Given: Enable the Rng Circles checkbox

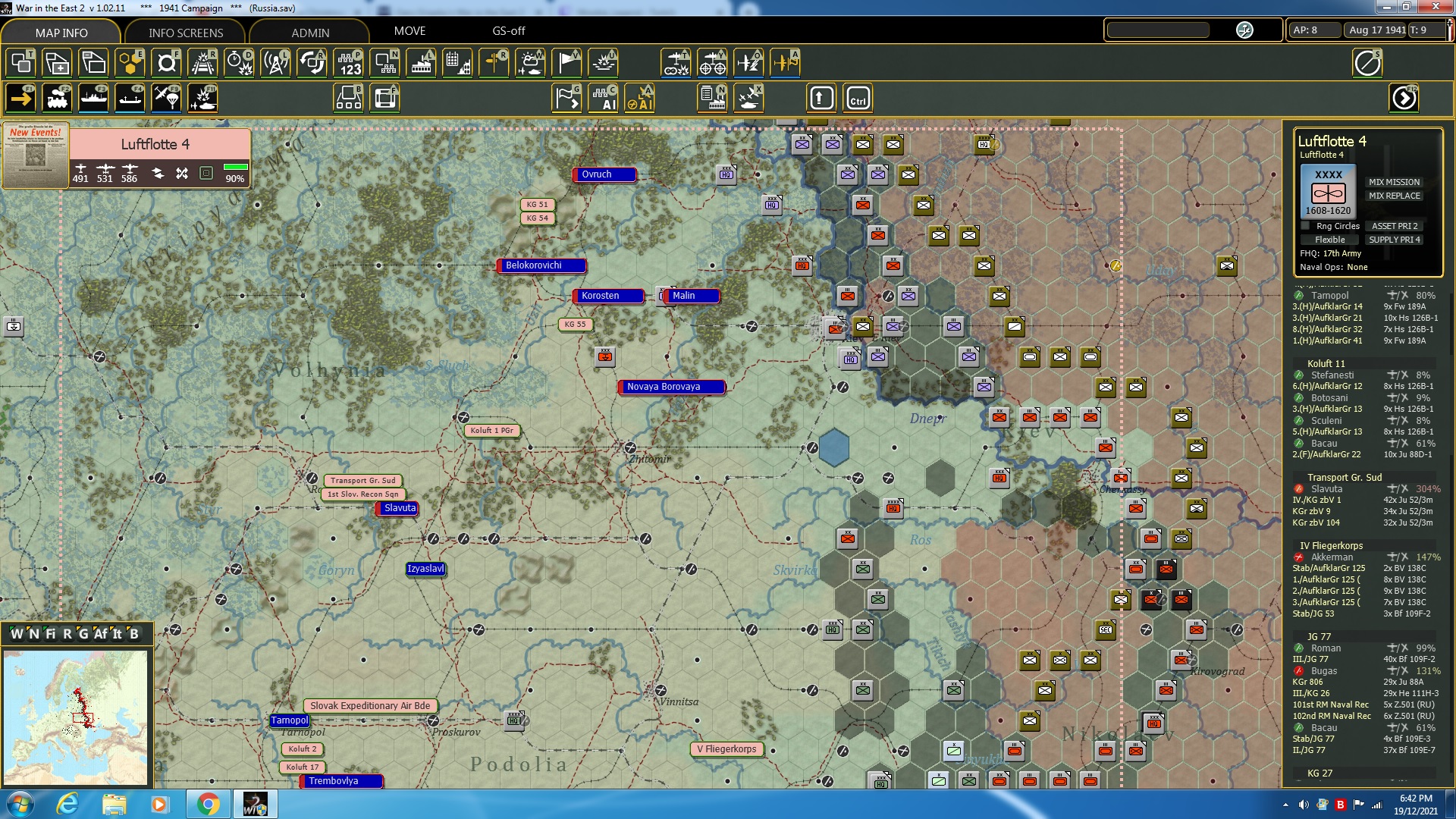Looking at the screenshot, I should click(1305, 226).
